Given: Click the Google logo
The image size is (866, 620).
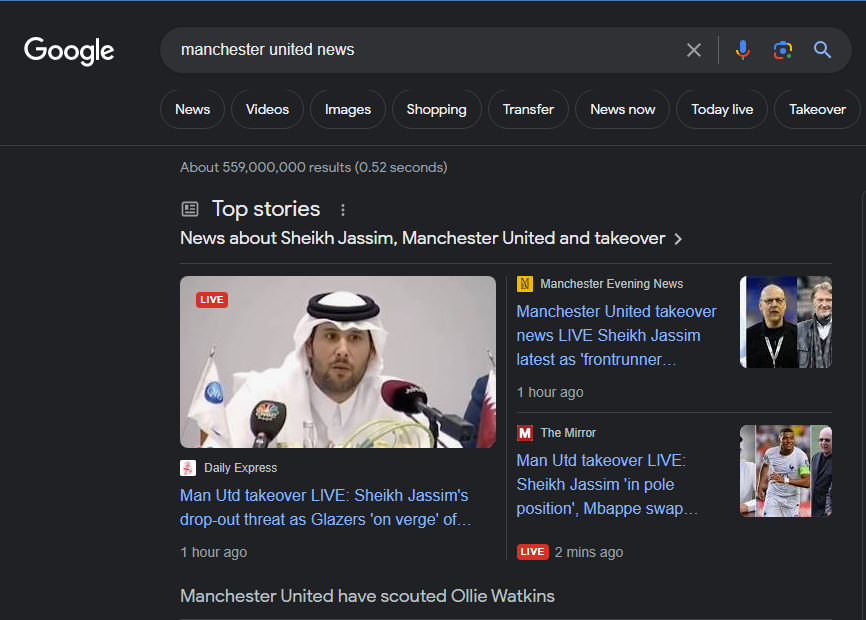Looking at the screenshot, I should [69, 51].
